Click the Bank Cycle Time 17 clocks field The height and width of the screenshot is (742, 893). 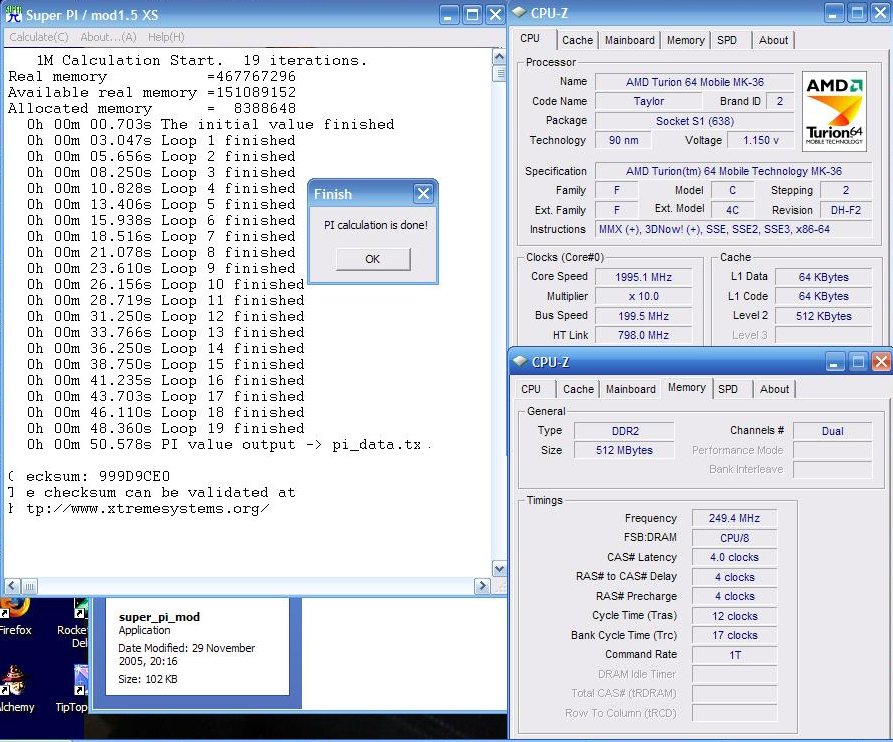coord(734,636)
